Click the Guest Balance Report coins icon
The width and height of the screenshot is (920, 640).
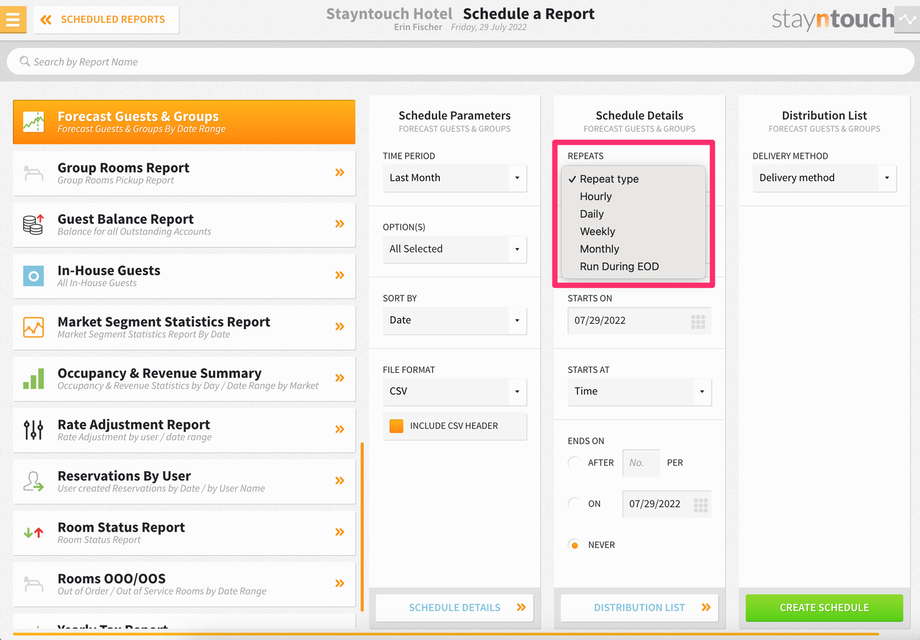(33, 225)
